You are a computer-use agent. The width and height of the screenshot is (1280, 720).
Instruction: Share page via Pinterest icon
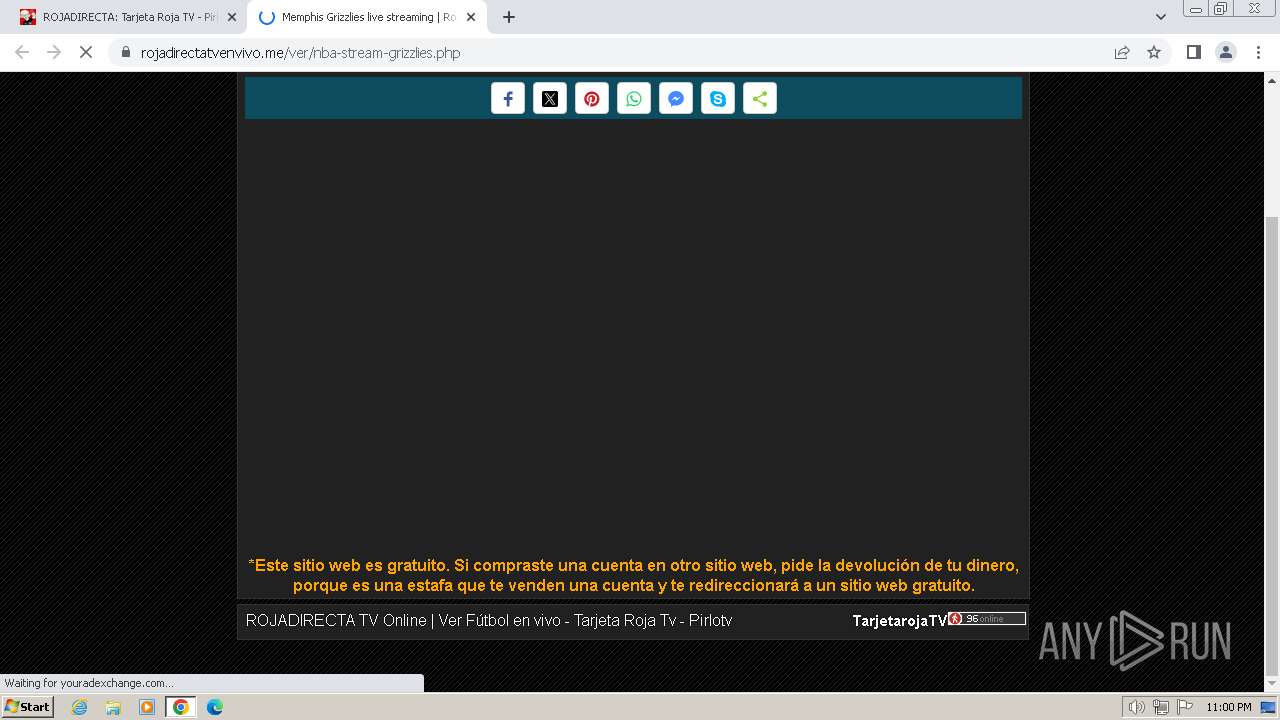[592, 99]
